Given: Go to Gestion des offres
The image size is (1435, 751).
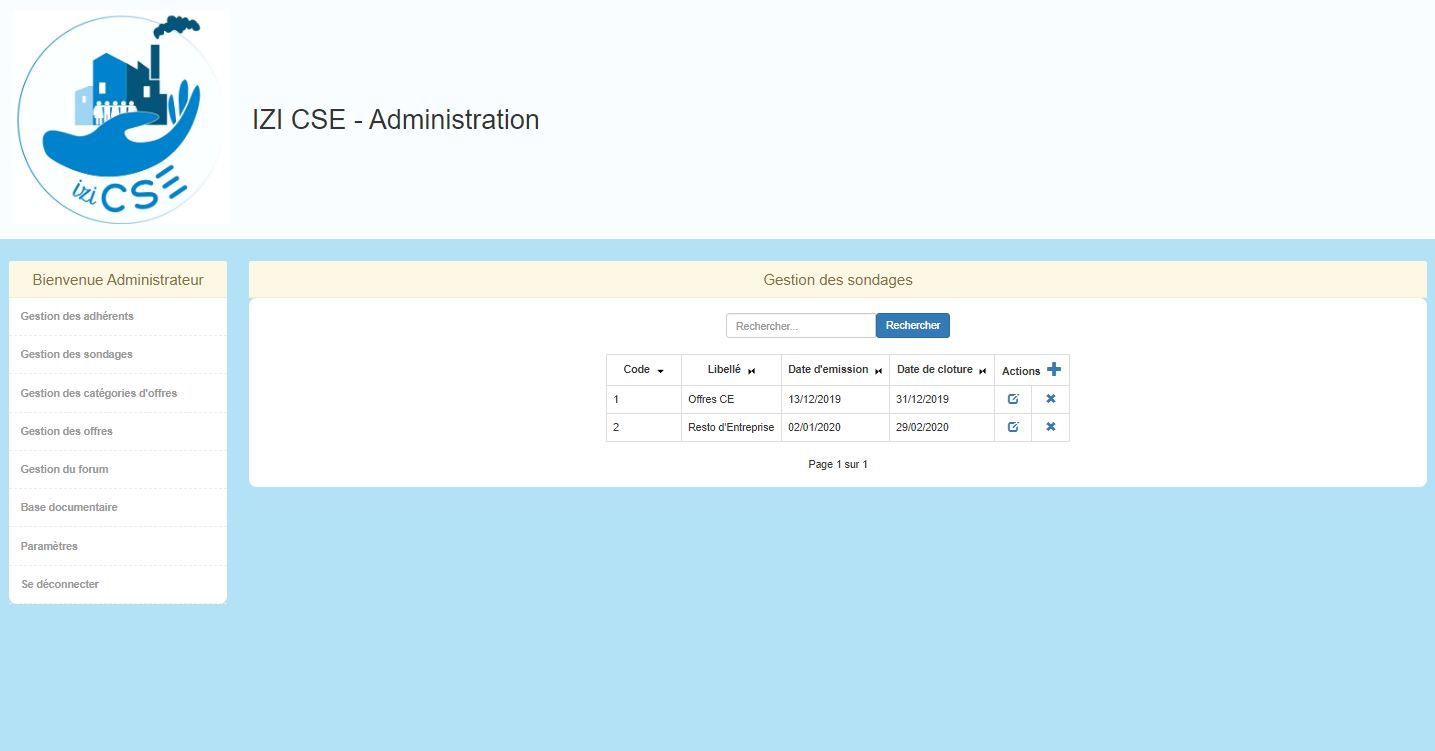Looking at the screenshot, I should 66,431.
